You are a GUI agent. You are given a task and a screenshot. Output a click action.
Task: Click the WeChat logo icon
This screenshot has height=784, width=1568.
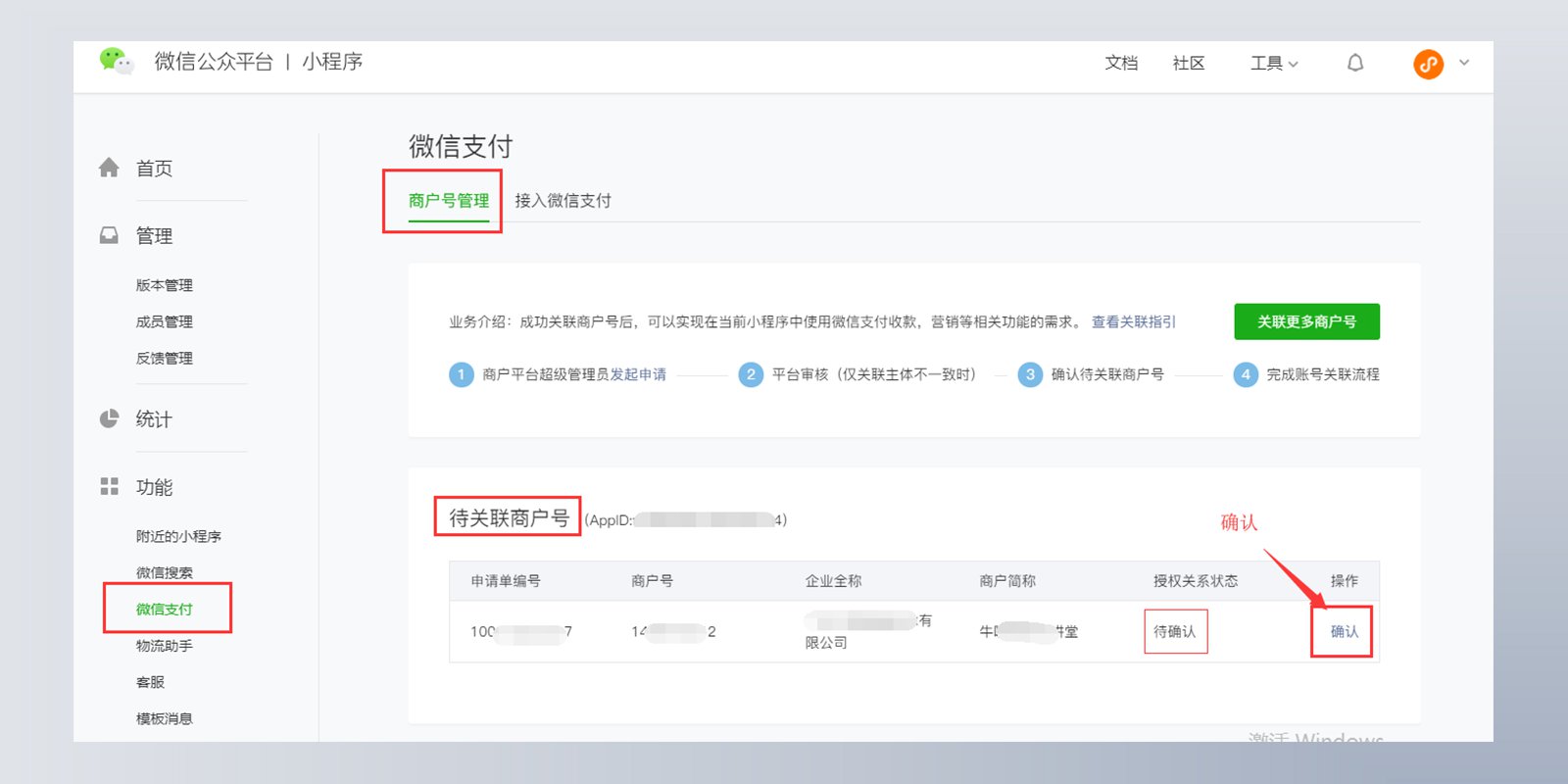click(117, 61)
